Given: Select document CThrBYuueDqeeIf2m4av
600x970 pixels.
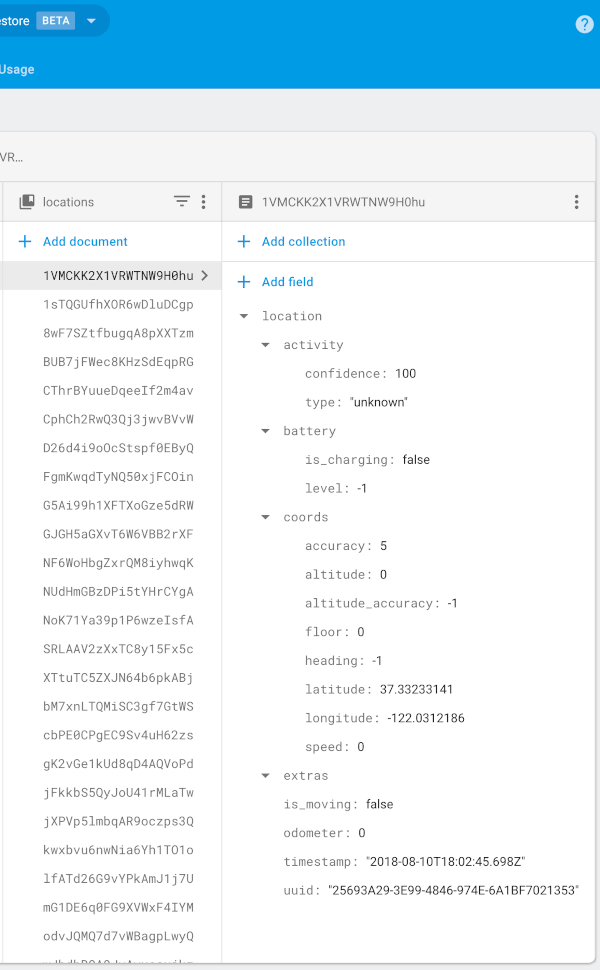Looking at the screenshot, I should 118,390.
